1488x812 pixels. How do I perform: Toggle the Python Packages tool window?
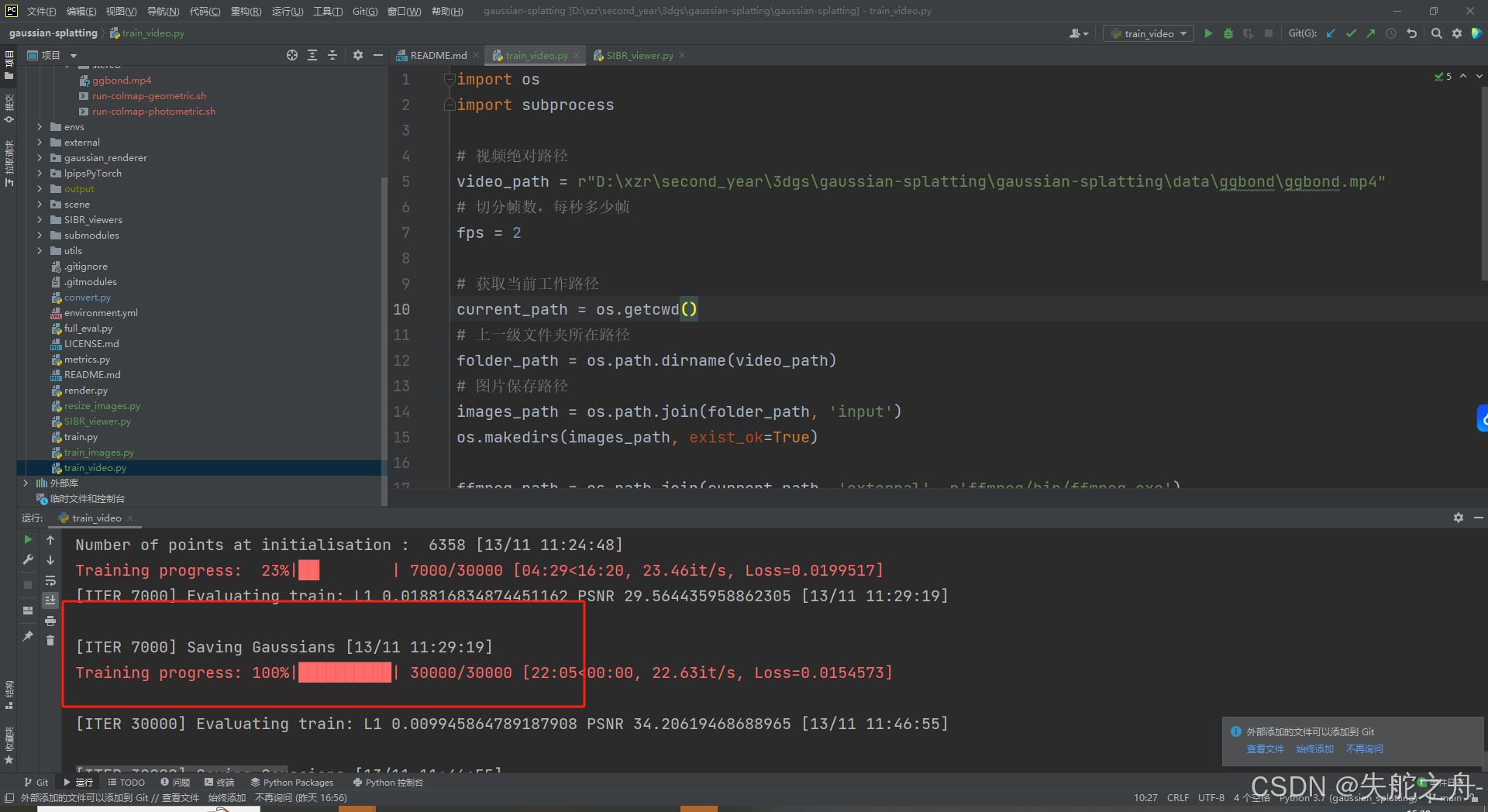tap(292, 783)
